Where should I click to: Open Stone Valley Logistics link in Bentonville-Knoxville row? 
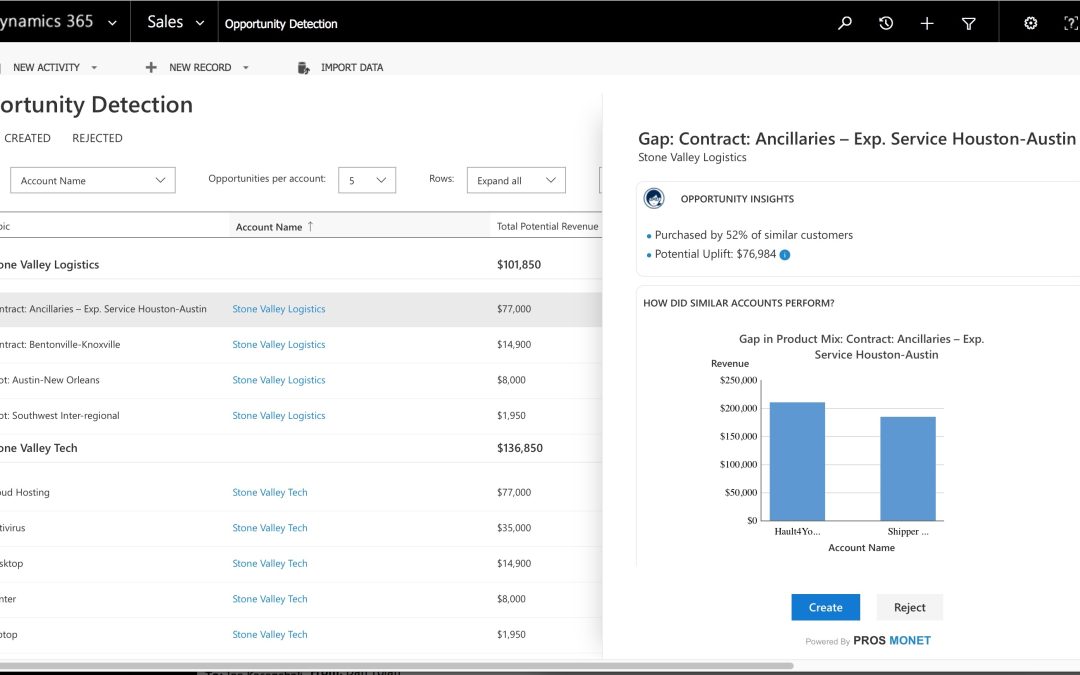click(x=278, y=344)
